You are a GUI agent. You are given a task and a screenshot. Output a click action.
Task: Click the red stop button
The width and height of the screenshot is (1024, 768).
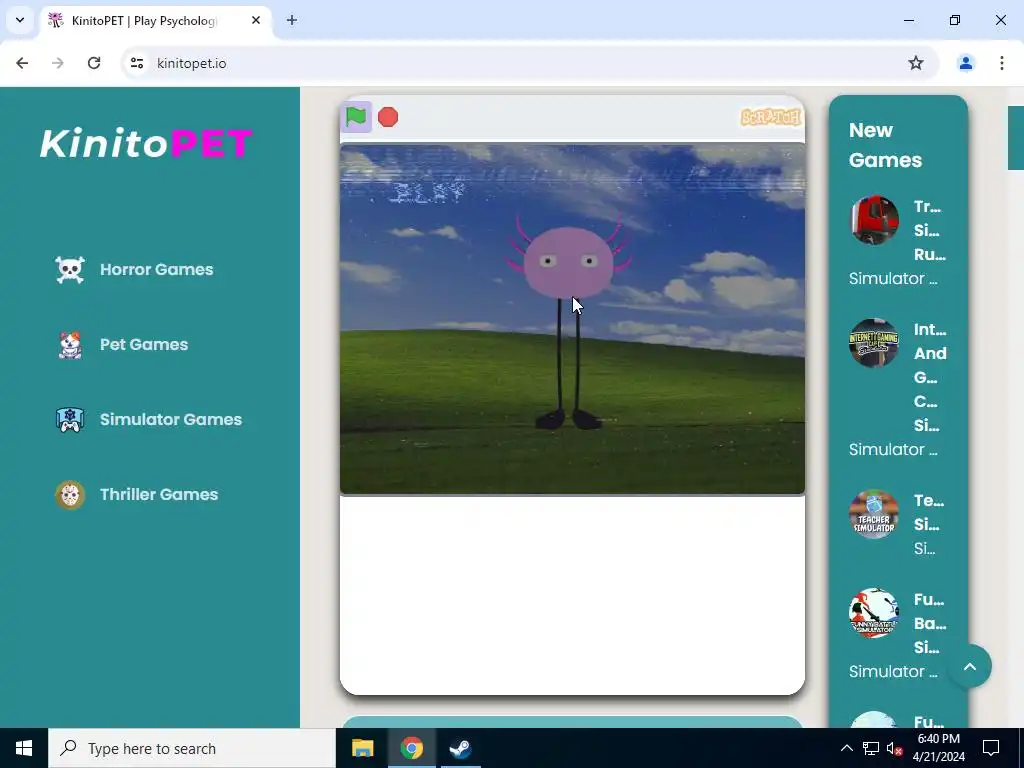click(x=388, y=117)
